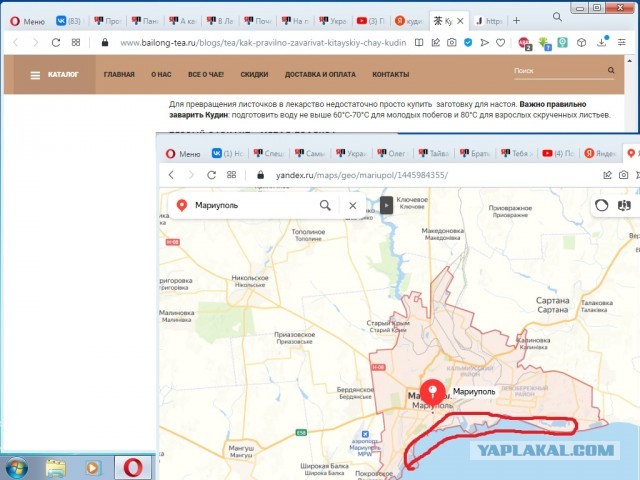640x480 pixels.
Task: Click the bailong-tea address bar URL
Action: point(263,43)
